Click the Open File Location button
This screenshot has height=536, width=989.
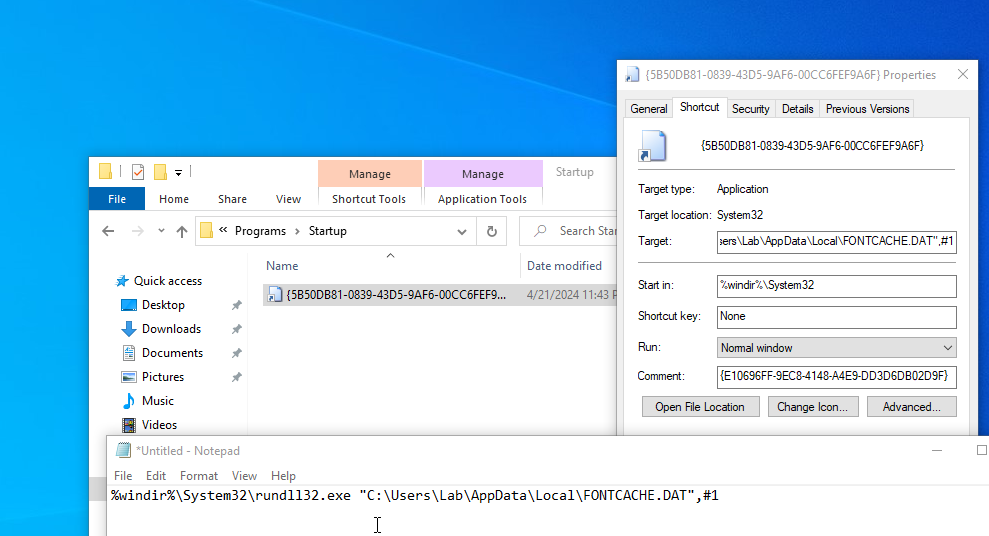click(700, 407)
